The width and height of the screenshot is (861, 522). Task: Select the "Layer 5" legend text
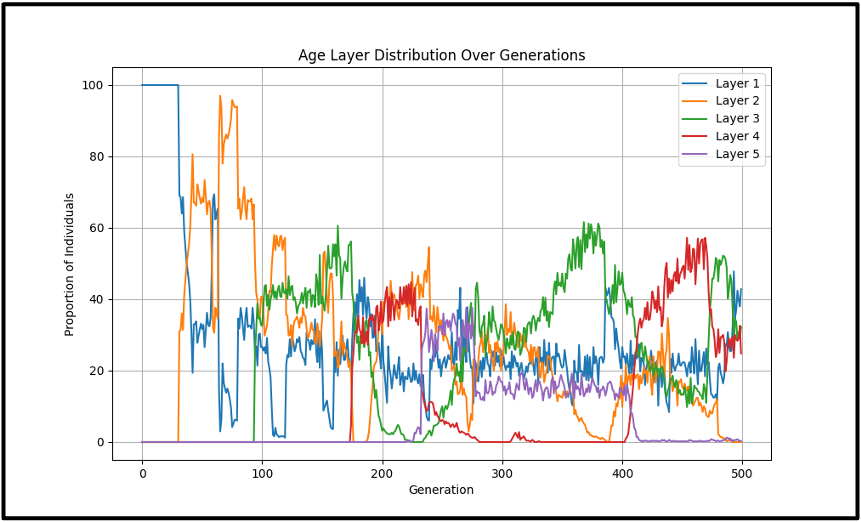(x=737, y=155)
